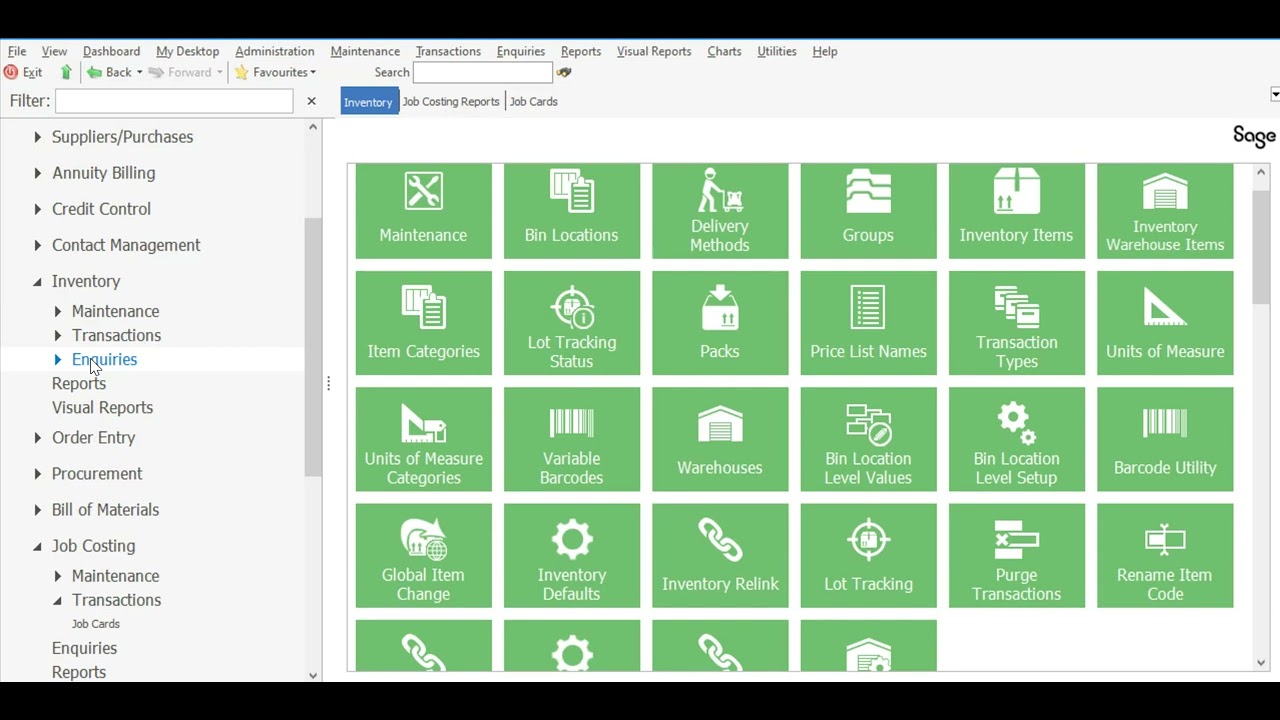Open the Lot Tracking Status tile
Screen dimensions: 1280x720
[x=571, y=323]
